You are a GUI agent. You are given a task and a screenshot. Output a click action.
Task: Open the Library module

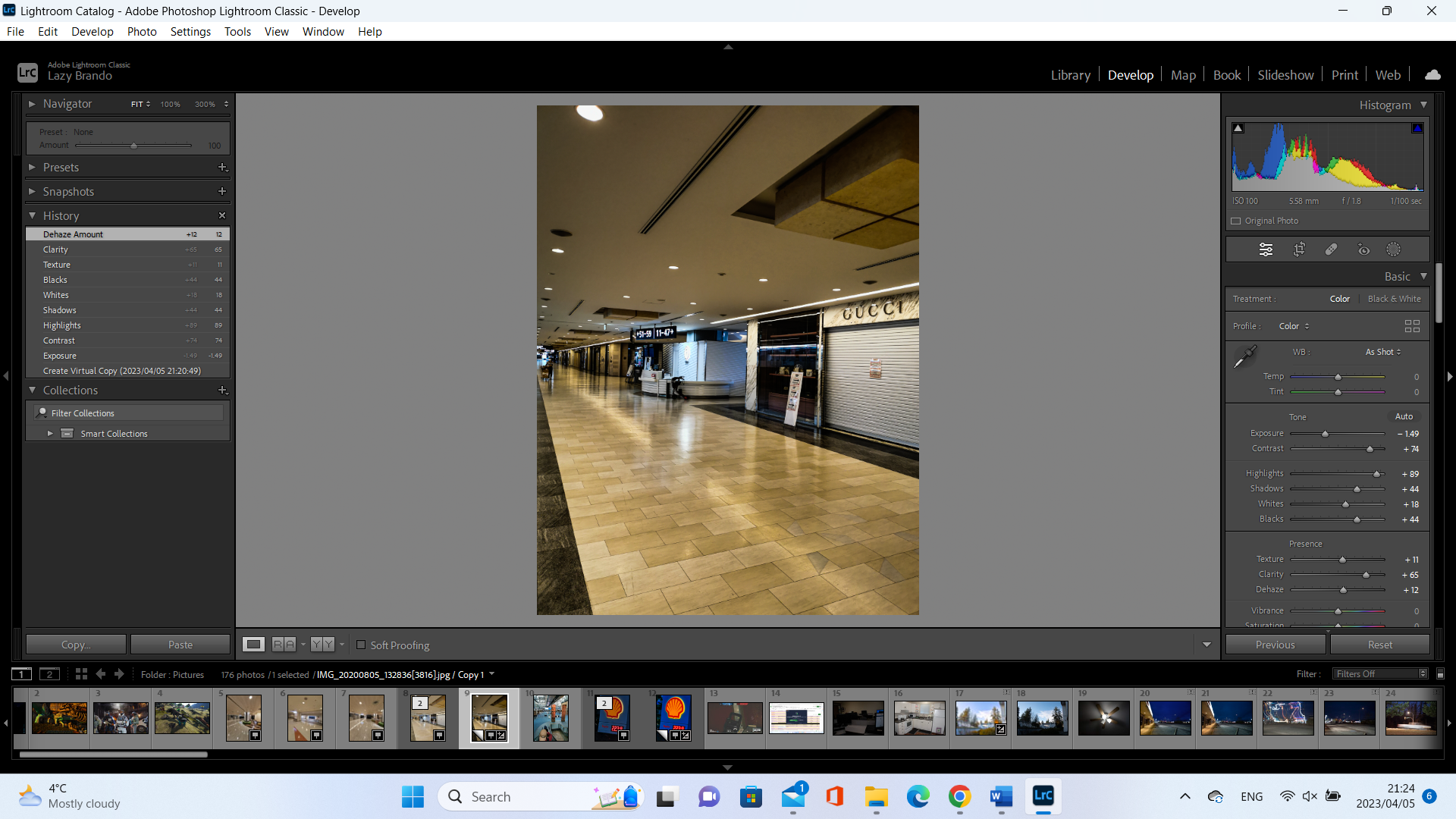click(1070, 75)
